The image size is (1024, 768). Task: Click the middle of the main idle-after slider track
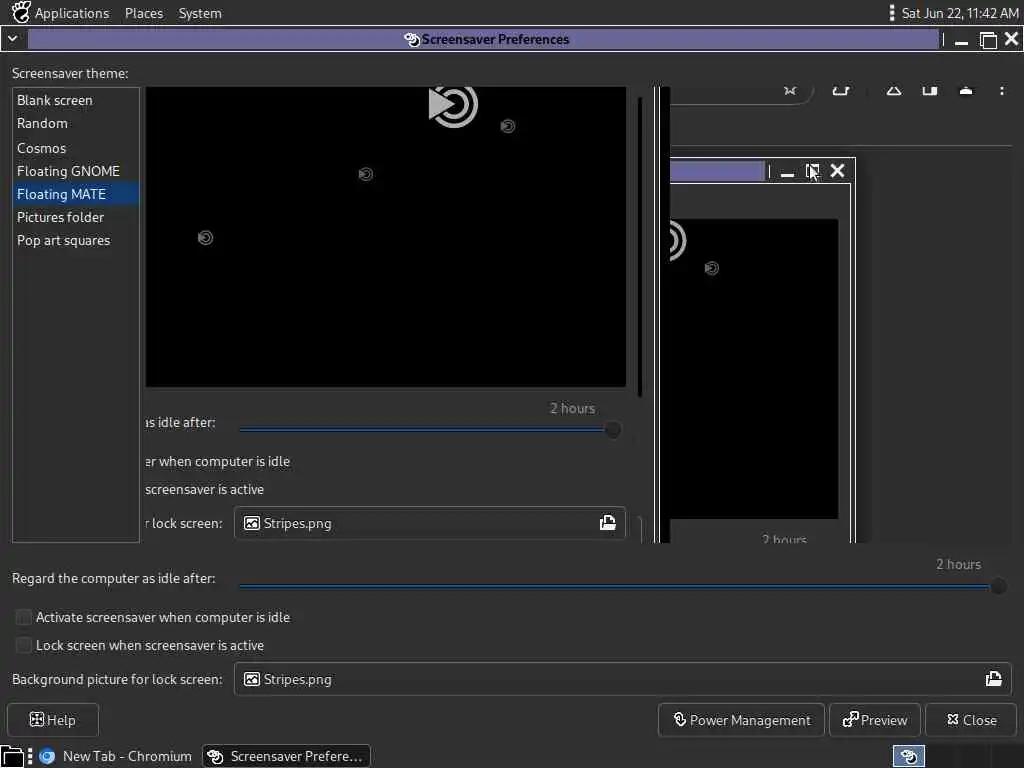coord(618,586)
